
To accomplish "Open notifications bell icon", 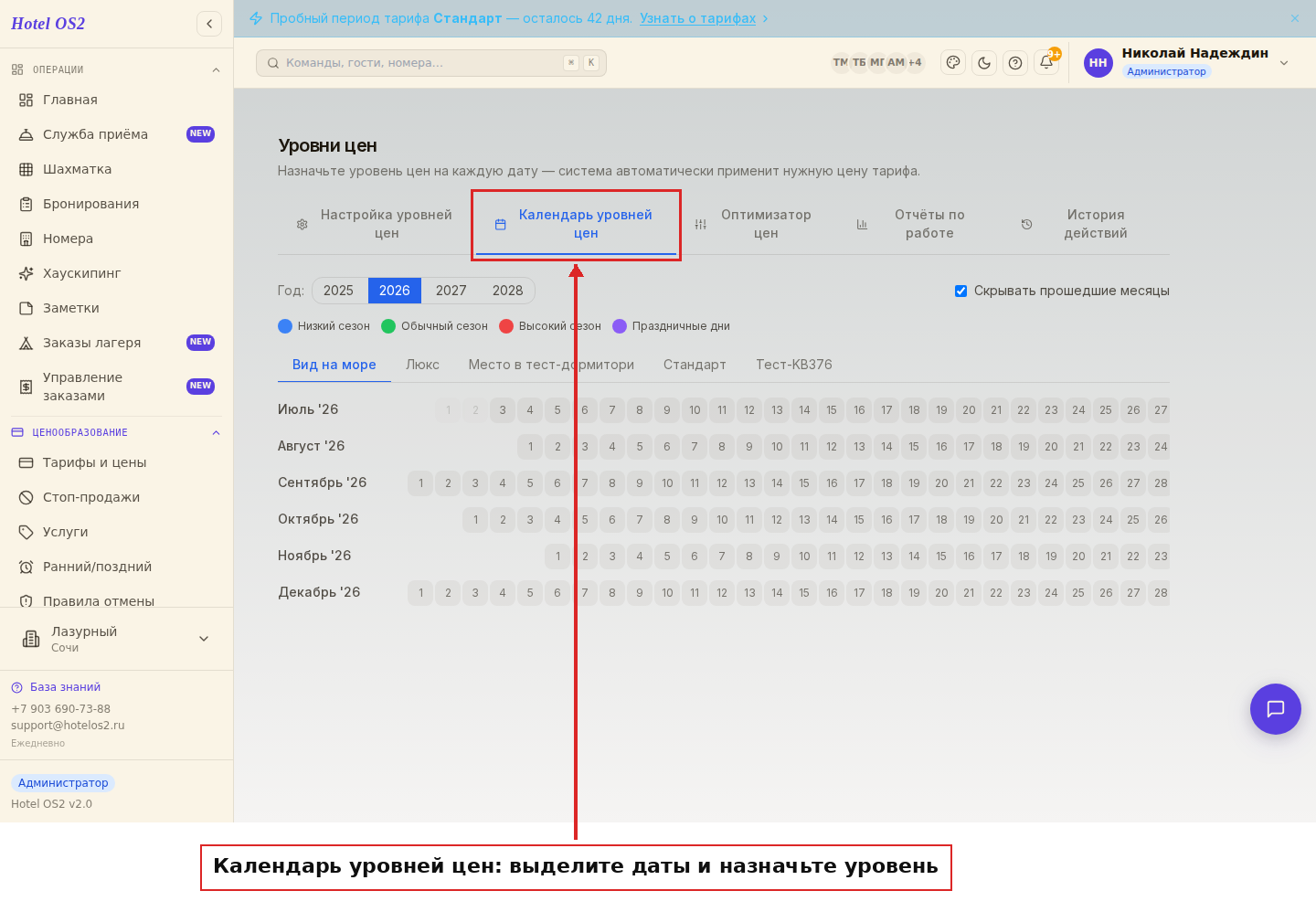I will [x=1046, y=62].
